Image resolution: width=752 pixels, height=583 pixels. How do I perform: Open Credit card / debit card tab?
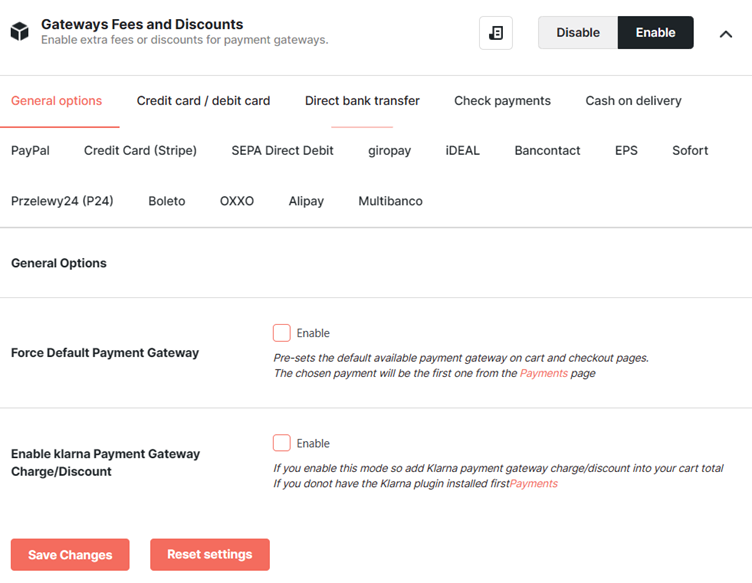click(203, 101)
